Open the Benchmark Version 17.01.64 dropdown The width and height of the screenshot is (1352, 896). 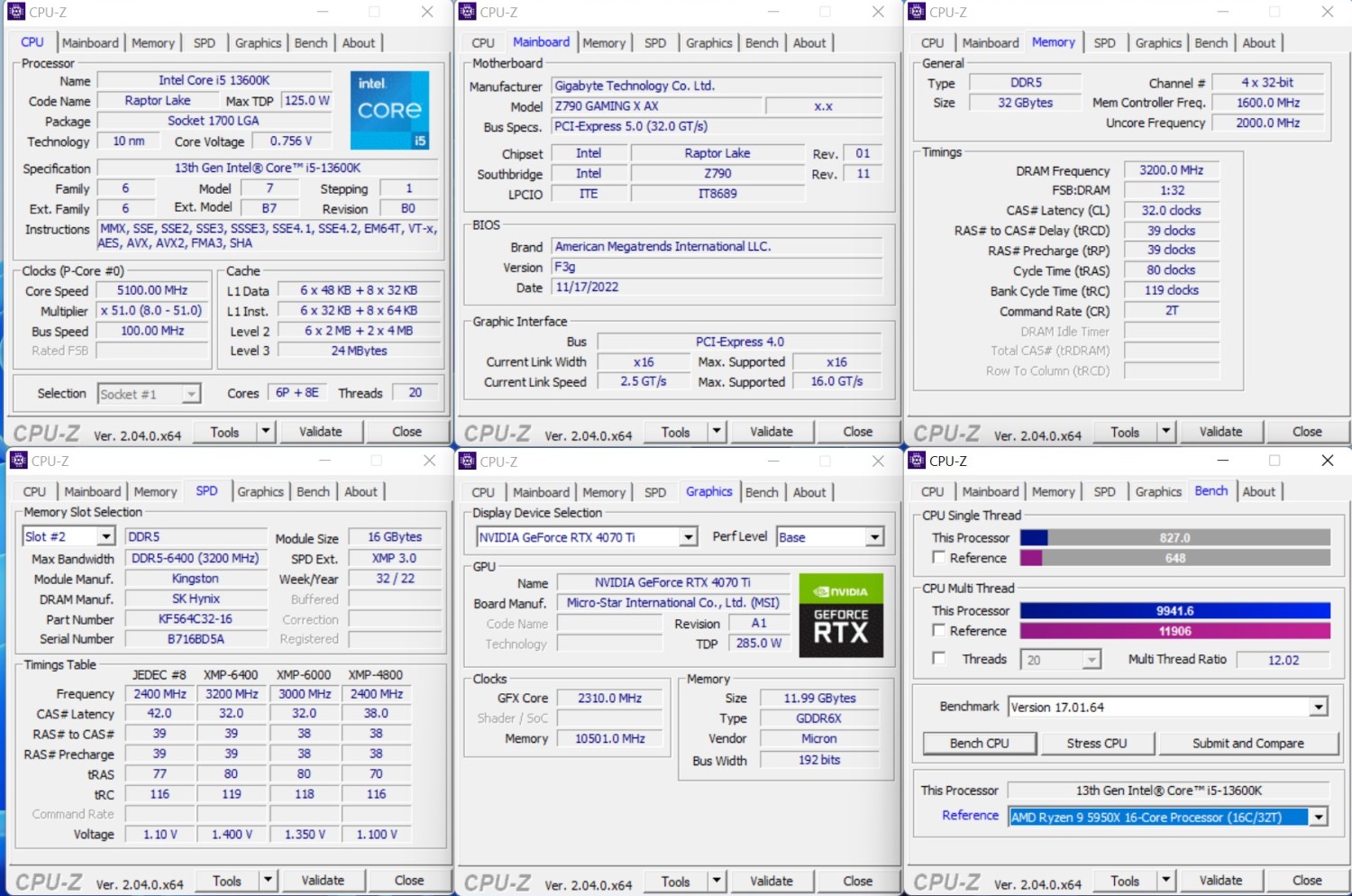1318,708
